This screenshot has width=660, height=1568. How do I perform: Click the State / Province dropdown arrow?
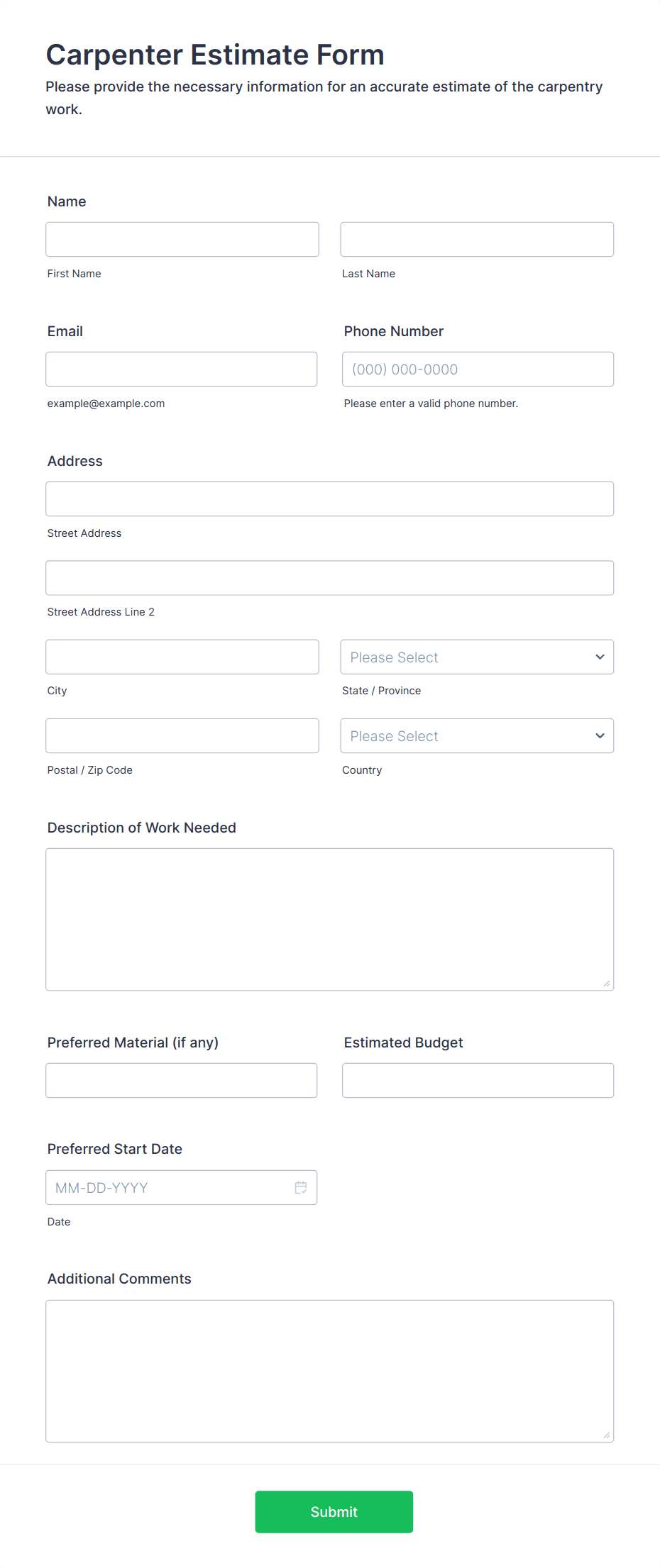click(600, 657)
